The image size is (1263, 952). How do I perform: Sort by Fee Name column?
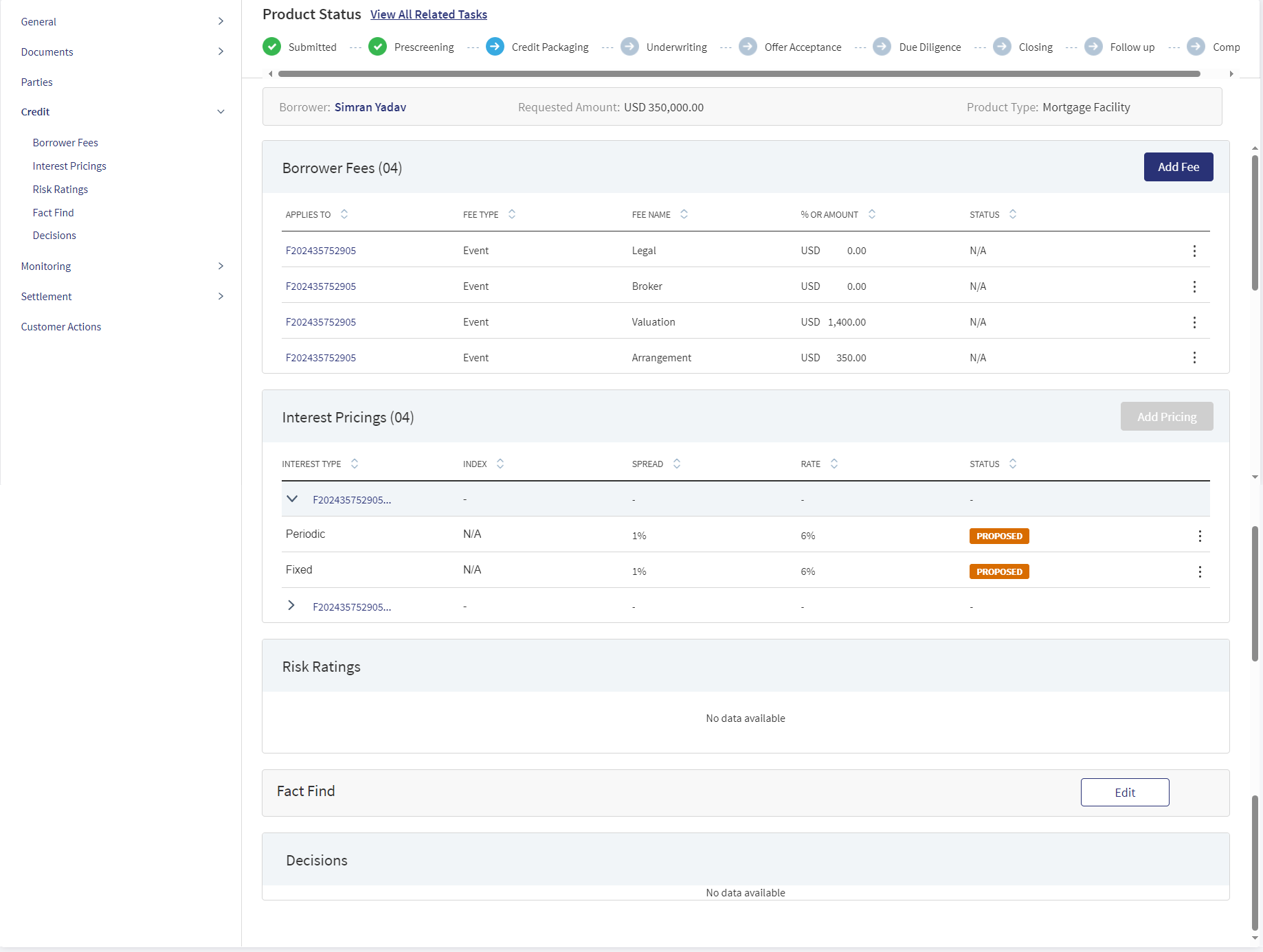tap(684, 214)
